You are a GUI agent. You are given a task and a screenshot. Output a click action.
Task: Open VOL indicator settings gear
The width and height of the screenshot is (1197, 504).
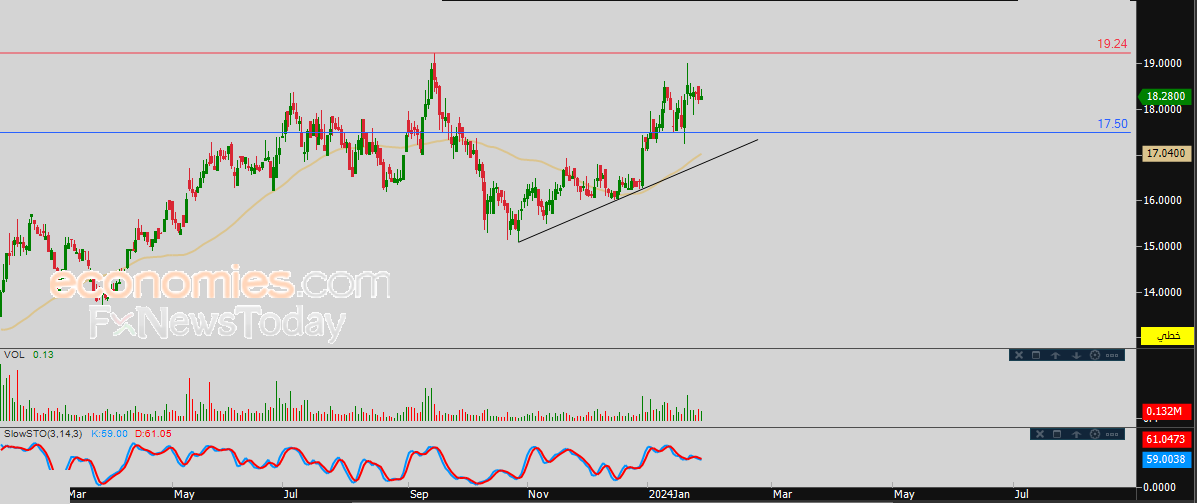point(1095,355)
